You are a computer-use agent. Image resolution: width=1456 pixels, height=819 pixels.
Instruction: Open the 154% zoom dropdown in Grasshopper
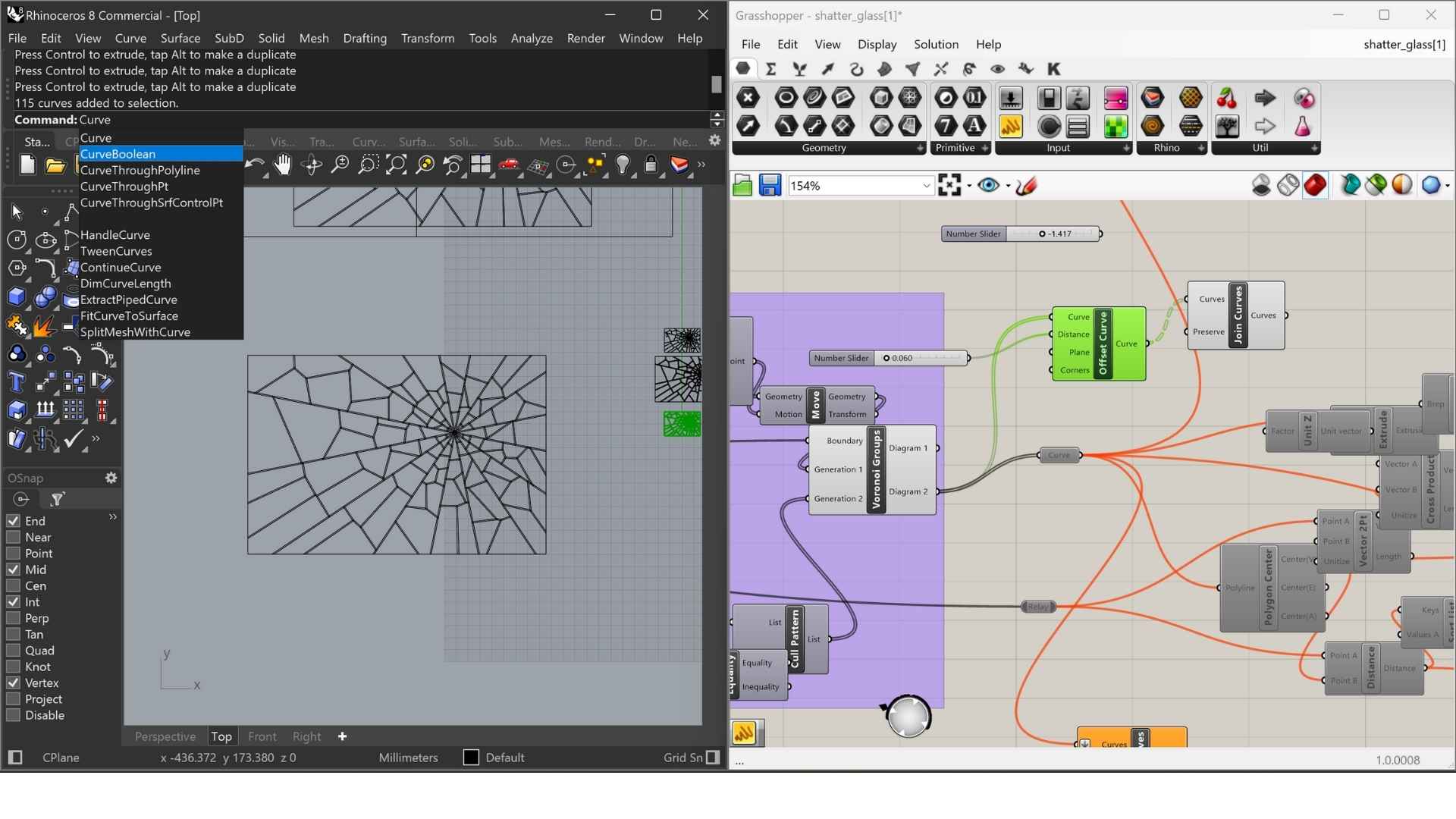pos(926,186)
